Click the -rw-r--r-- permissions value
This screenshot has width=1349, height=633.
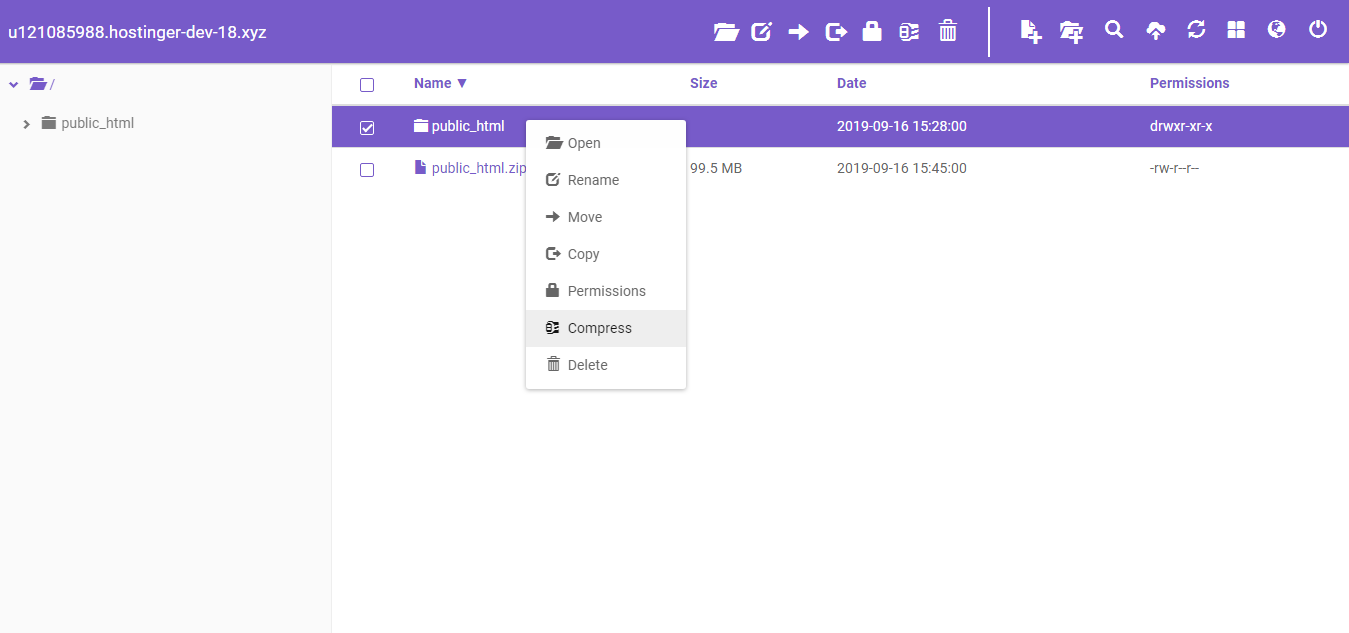1174,168
